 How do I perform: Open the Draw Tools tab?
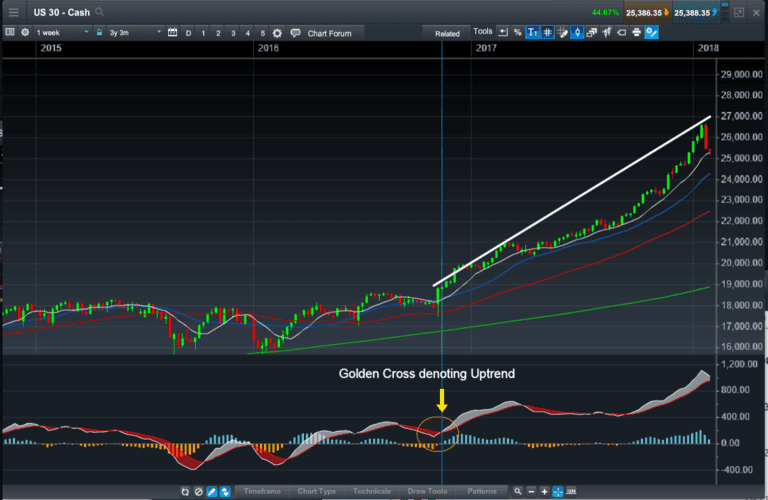pos(427,492)
